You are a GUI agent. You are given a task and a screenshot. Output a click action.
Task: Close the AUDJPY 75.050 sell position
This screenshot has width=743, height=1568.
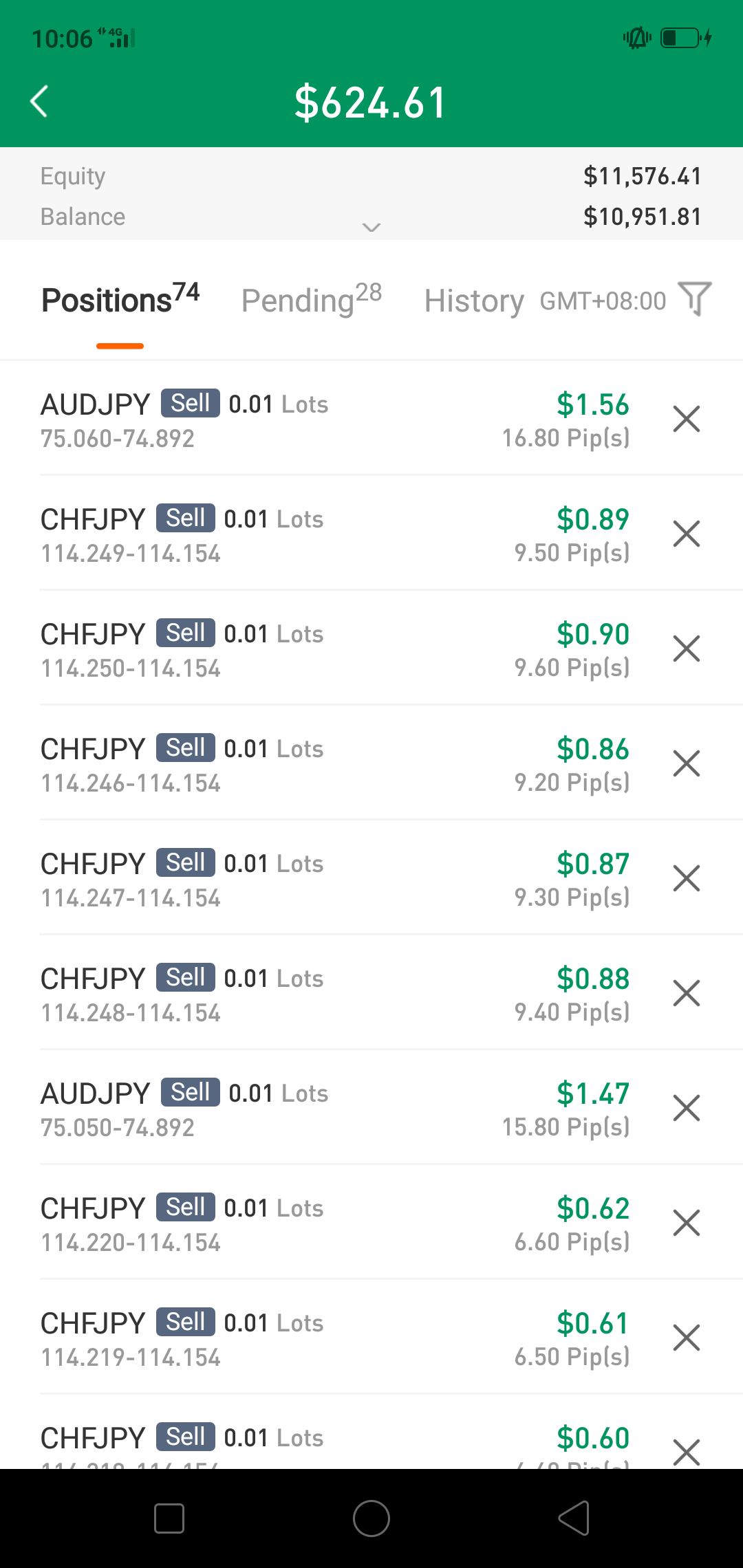coord(686,1108)
